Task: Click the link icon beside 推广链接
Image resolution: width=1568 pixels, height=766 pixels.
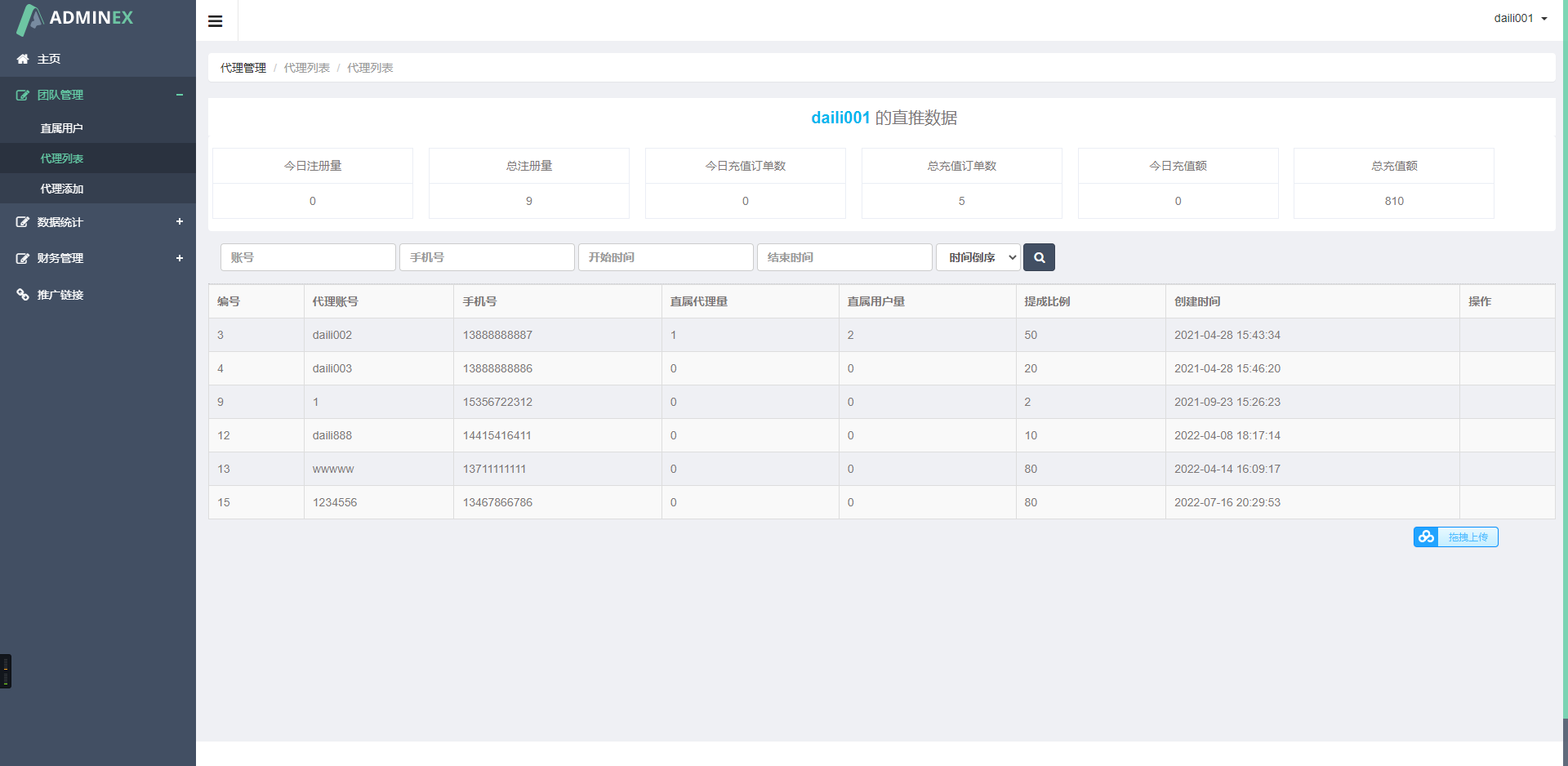Action: (23, 295)
